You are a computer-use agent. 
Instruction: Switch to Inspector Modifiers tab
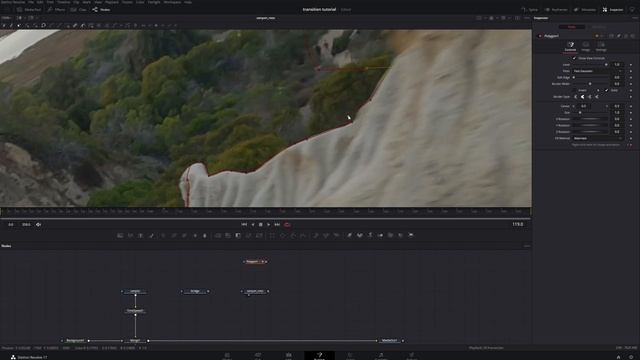tap(599, 27)
